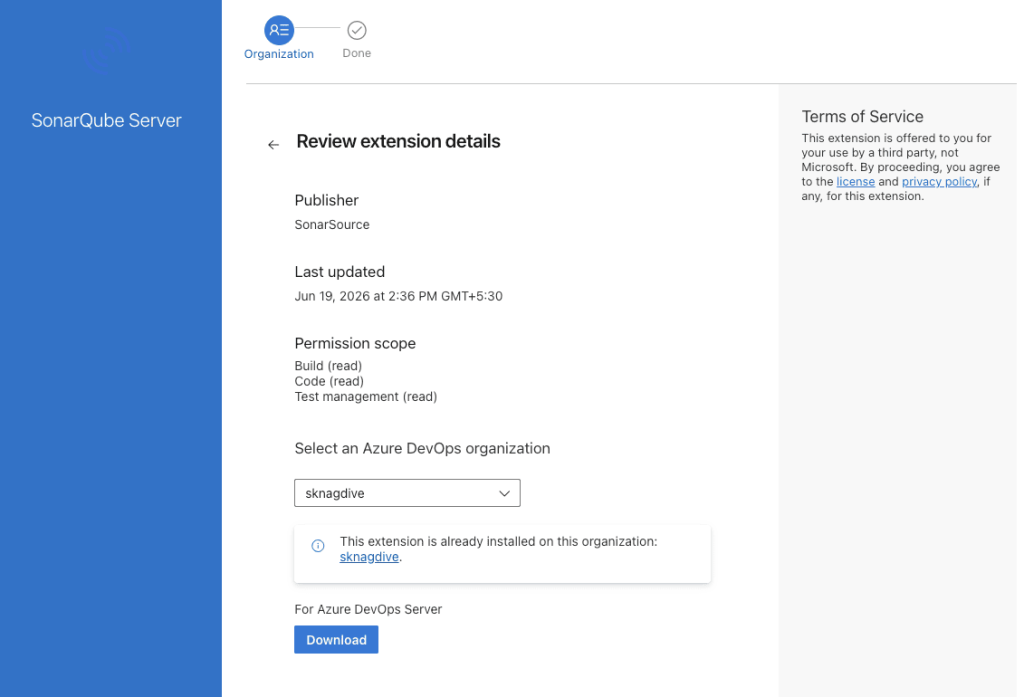Click the SonarQube Server title
Image resolution: width=1024 pixels, height=697 pixels.
pyautogui.click(x=106, y=120)
